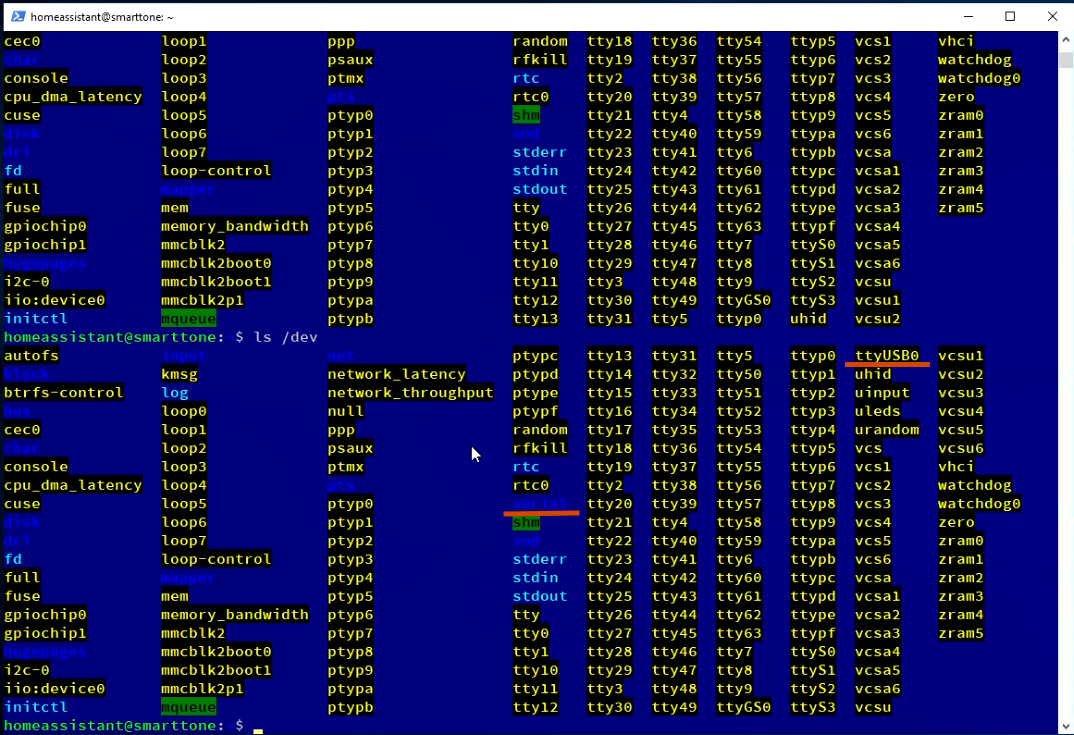Click the underlined serial directory entry

pos(540,504)
